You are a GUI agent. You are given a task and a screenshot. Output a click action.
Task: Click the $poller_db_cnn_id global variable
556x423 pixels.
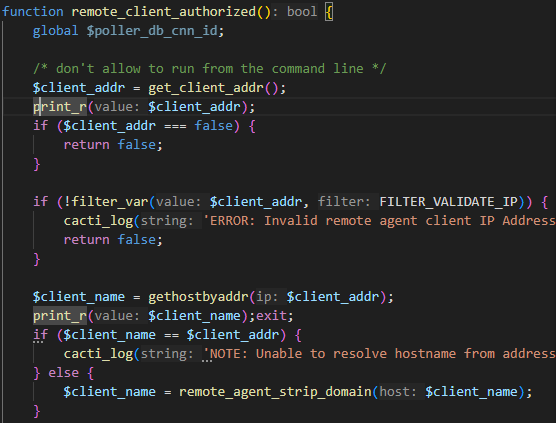pos(152,31)
